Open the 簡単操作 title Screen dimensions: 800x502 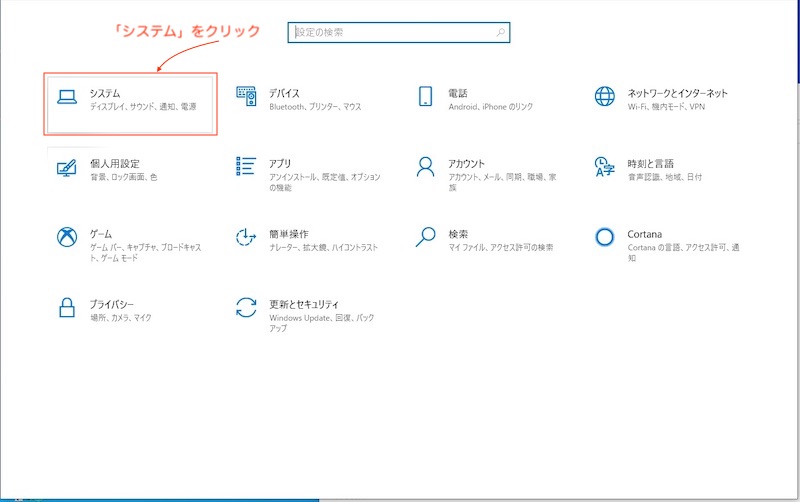(x=289, y=234)
